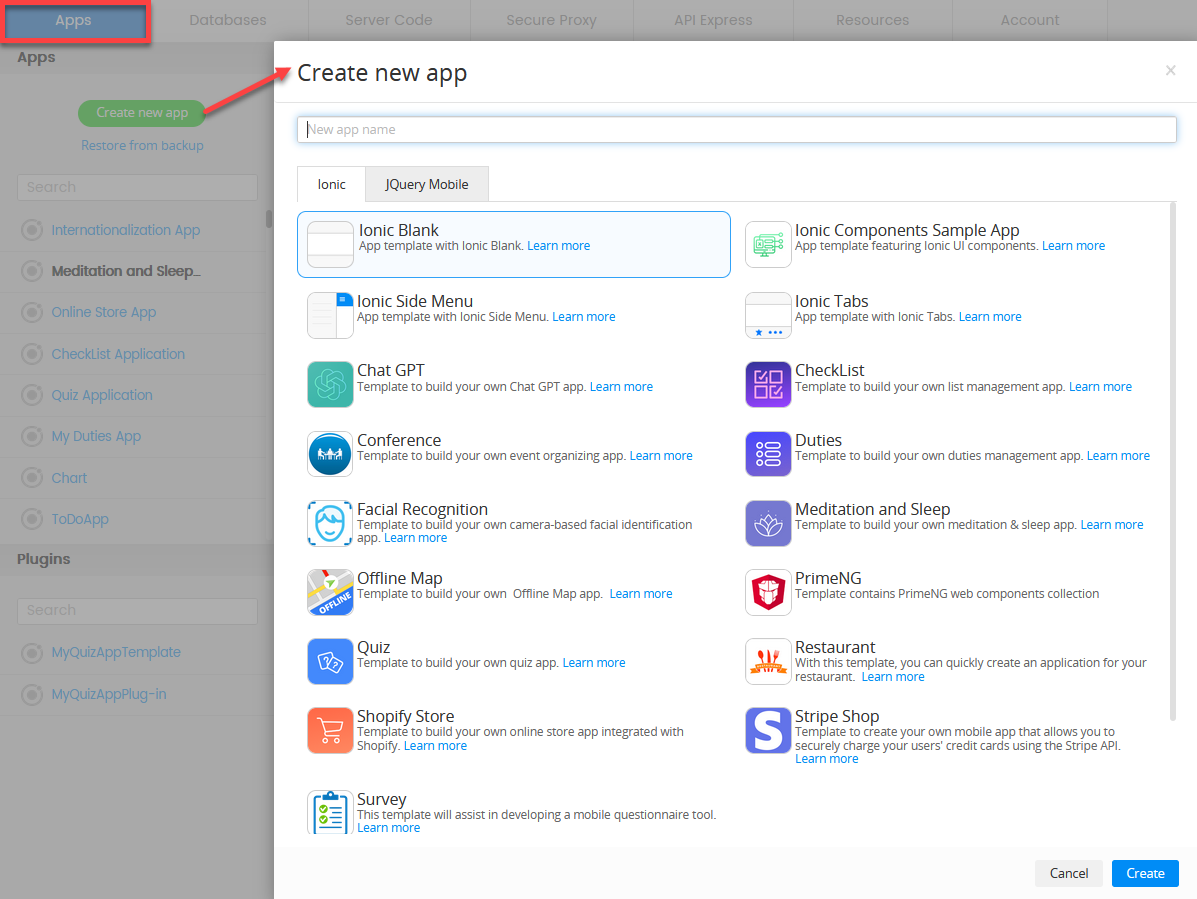Click the icon beside My Duties App
This screenshot has height=899, width=1197.
tap(32, 437)
